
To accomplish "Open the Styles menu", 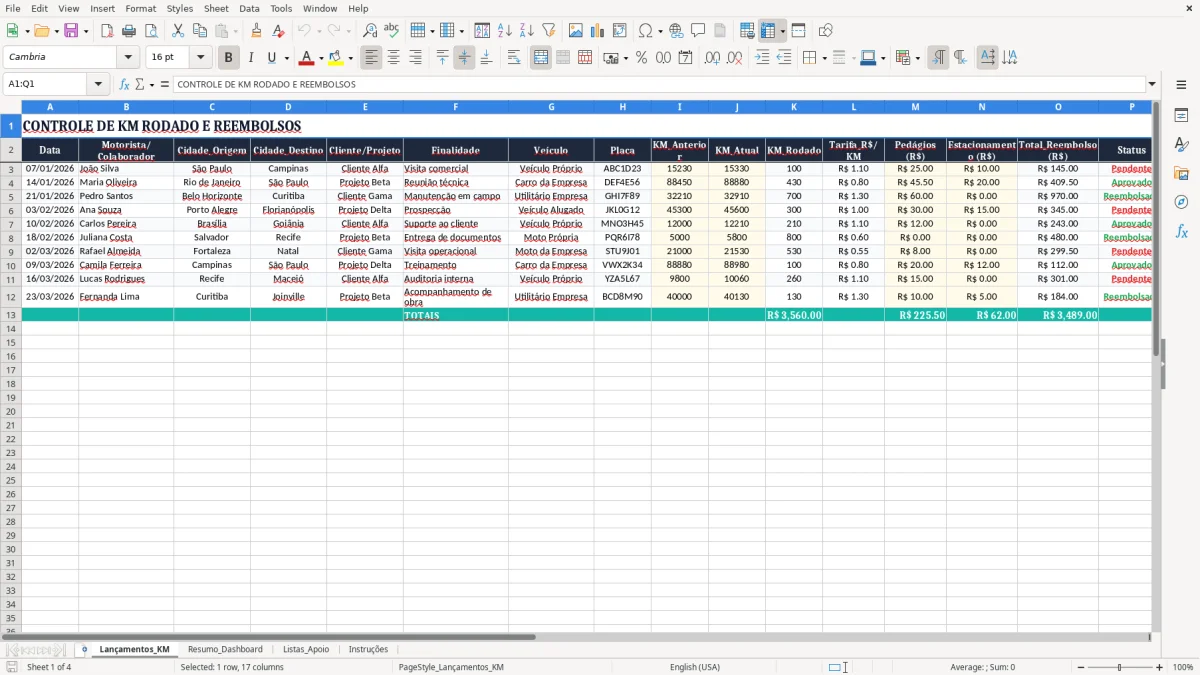I will pyautogui.click(x=180, y=8).
